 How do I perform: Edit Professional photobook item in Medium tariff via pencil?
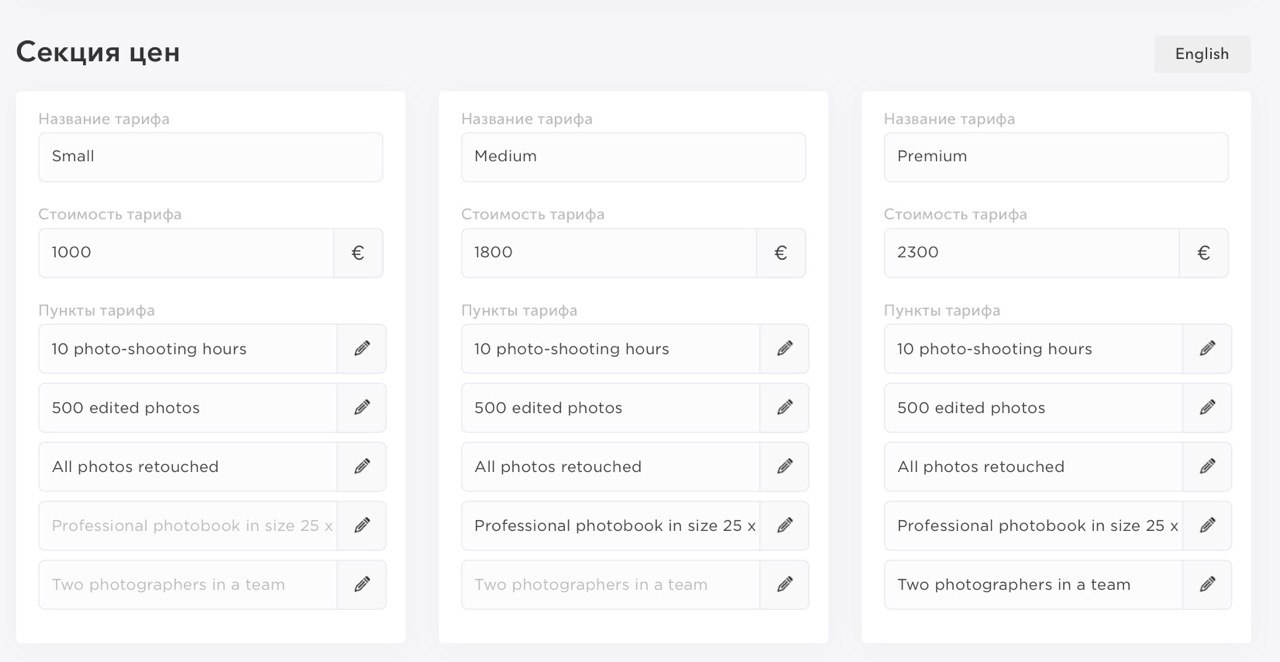(785, 526)
